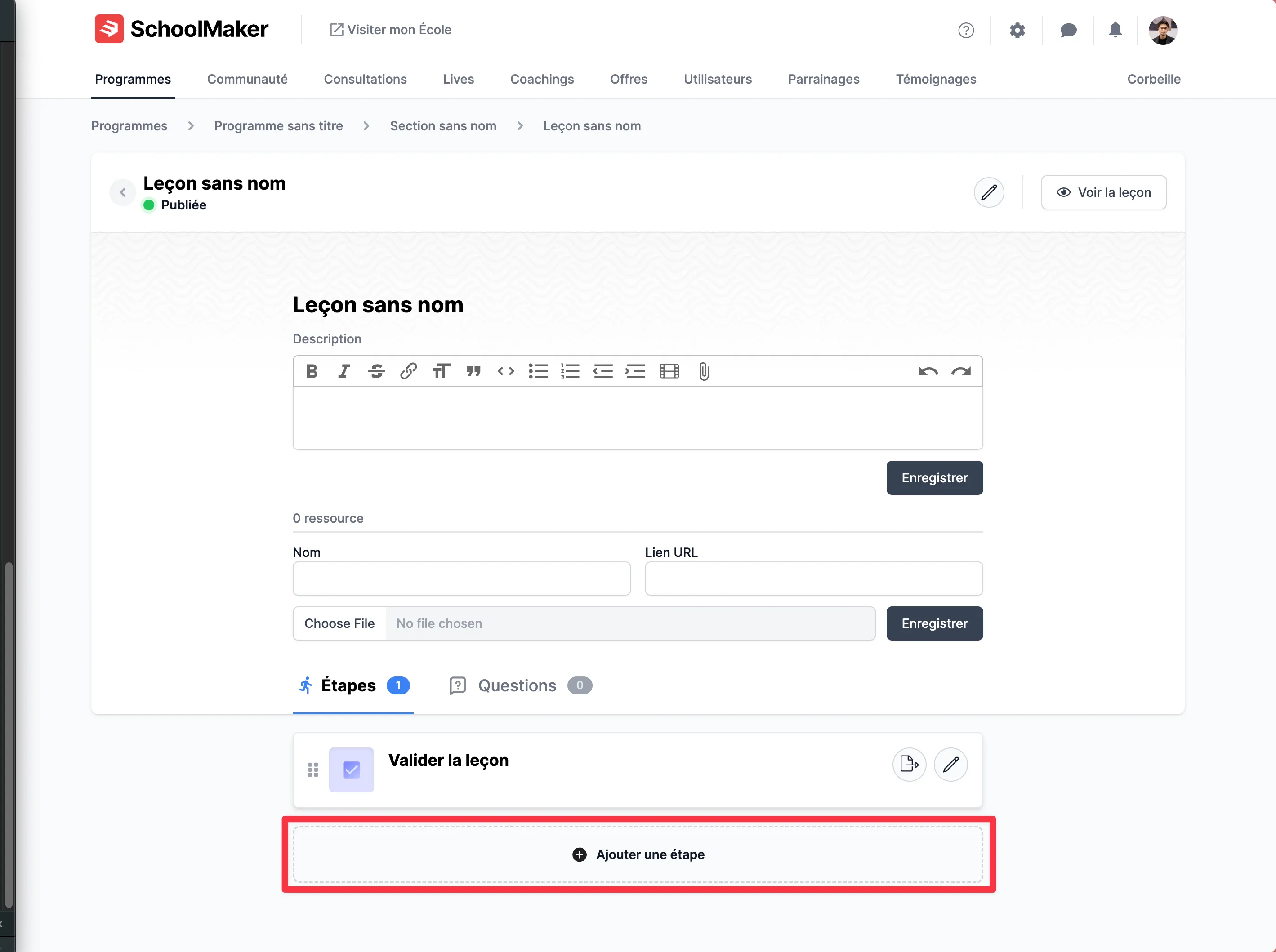
Task: Open the user profile avatar
Action: tap(1162, 30)
